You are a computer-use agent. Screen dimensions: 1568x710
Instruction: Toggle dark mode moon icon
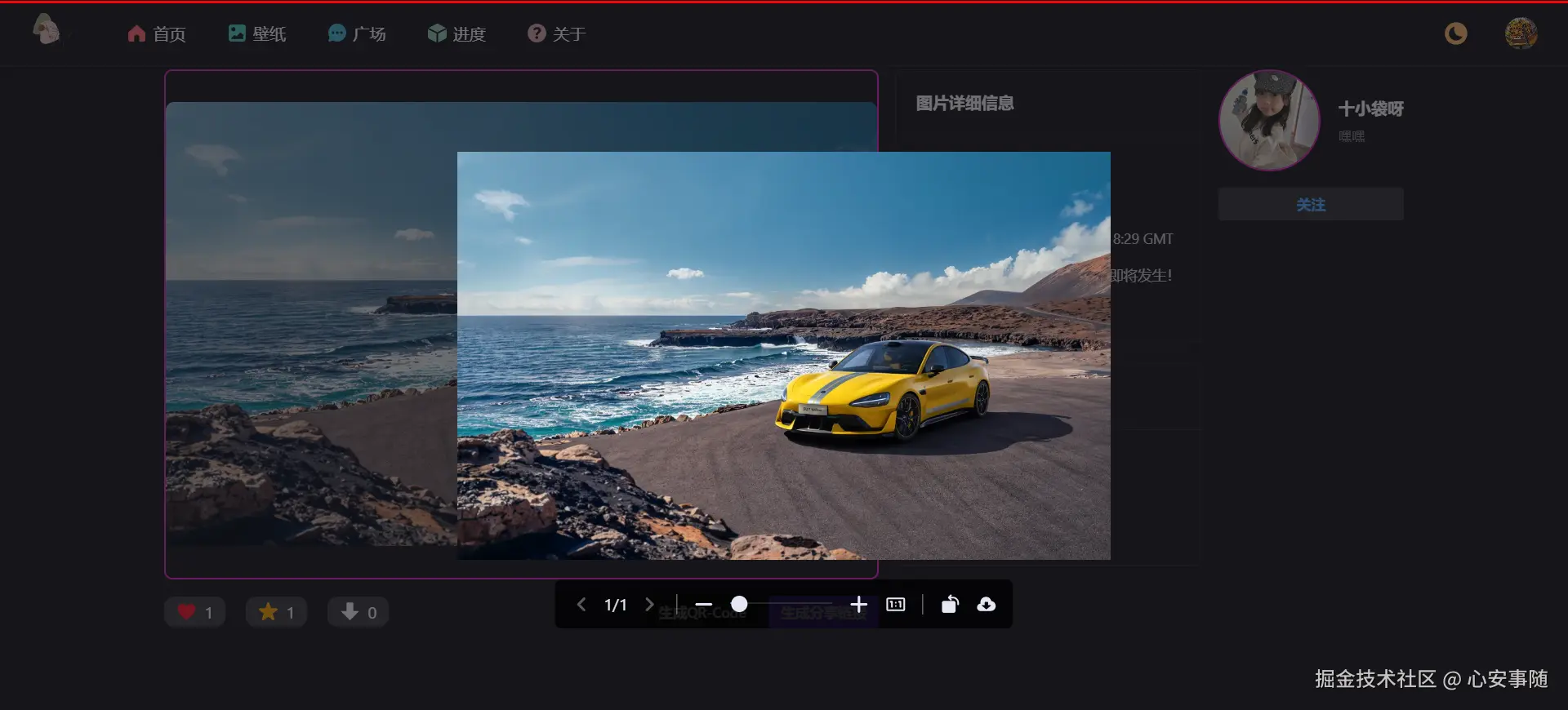click(x=1455, y=33)
